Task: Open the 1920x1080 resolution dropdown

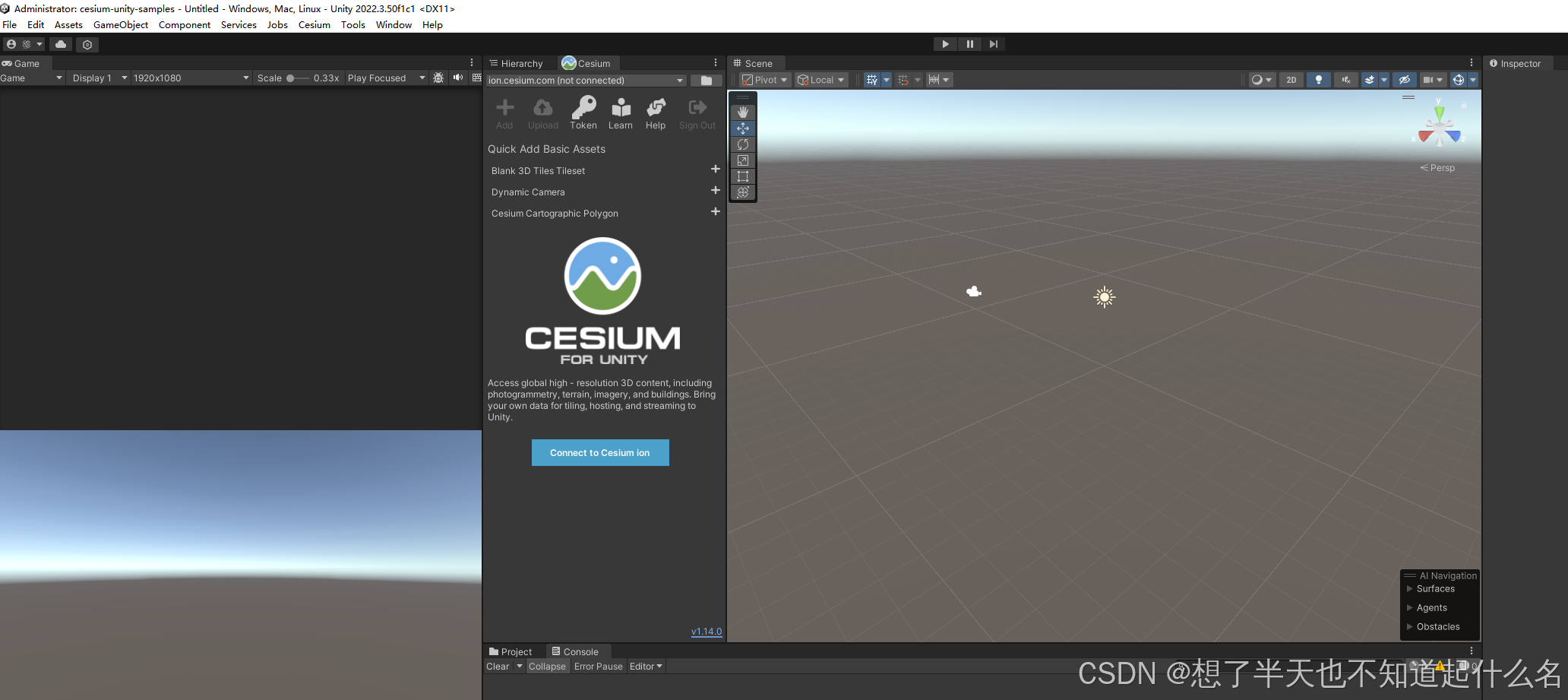Action: click(191, 78)
